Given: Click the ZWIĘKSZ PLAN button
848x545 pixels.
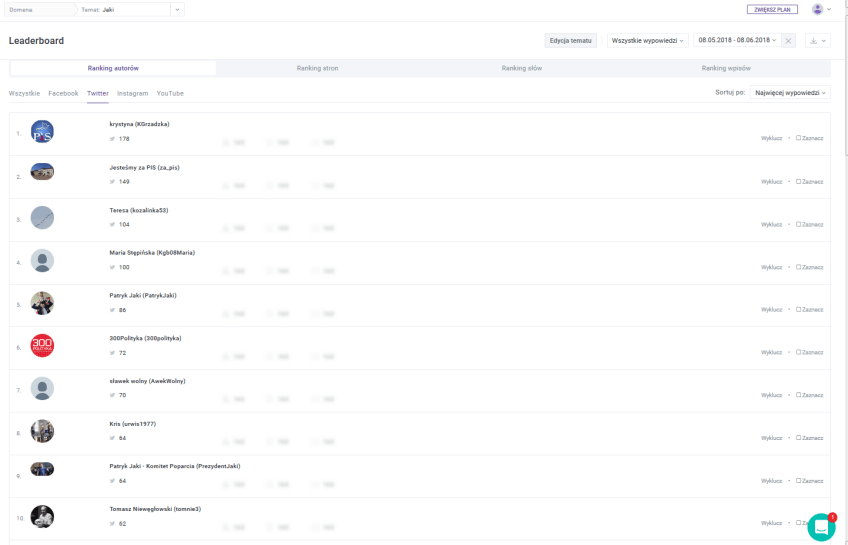Looking at the screenshot, I should [772, 9].
